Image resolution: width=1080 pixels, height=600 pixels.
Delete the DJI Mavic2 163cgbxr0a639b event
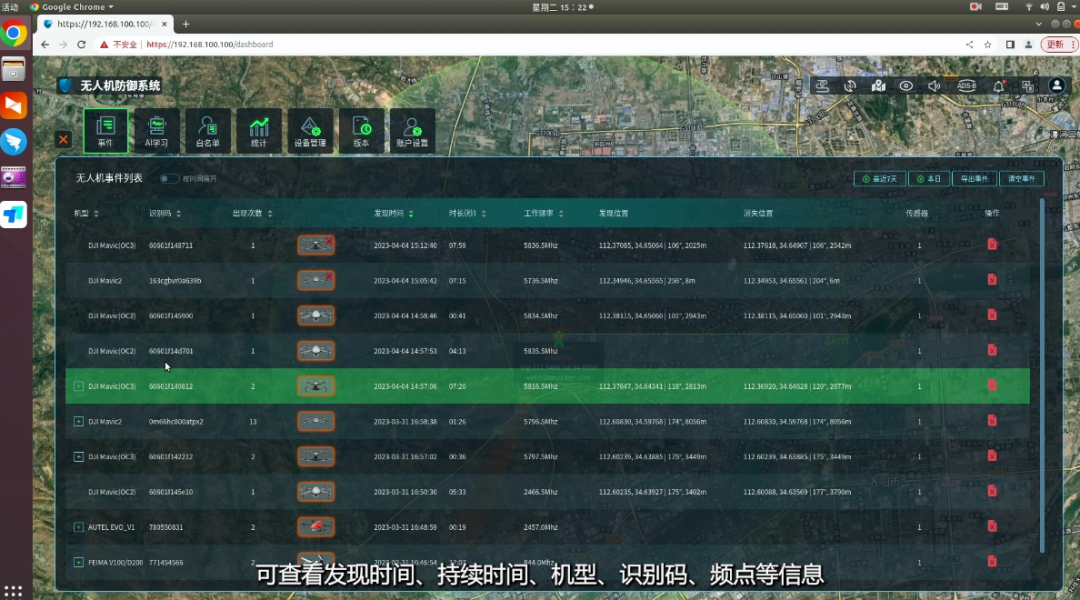(x=992, y=280)
